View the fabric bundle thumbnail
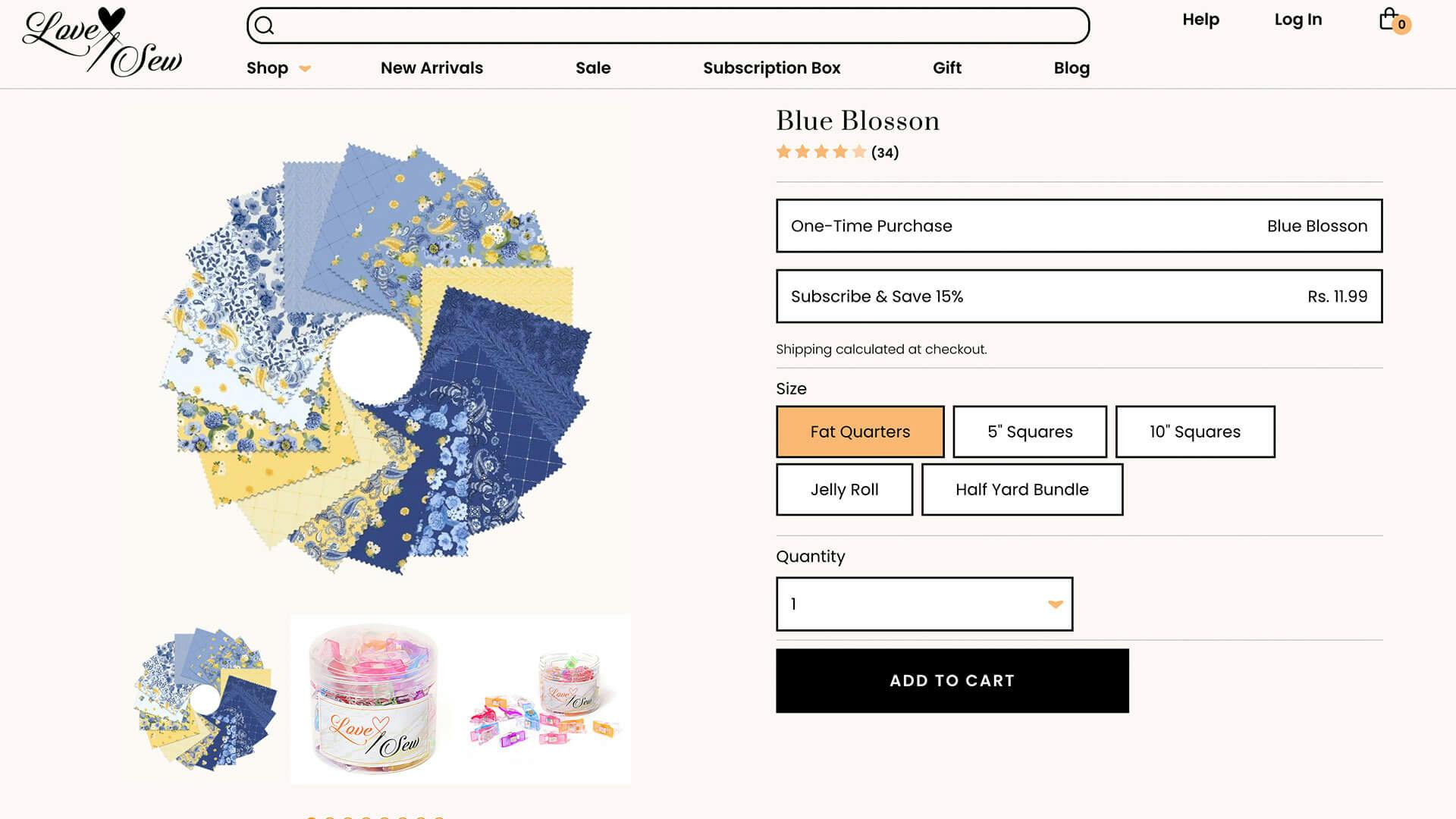 click(205, 698)
